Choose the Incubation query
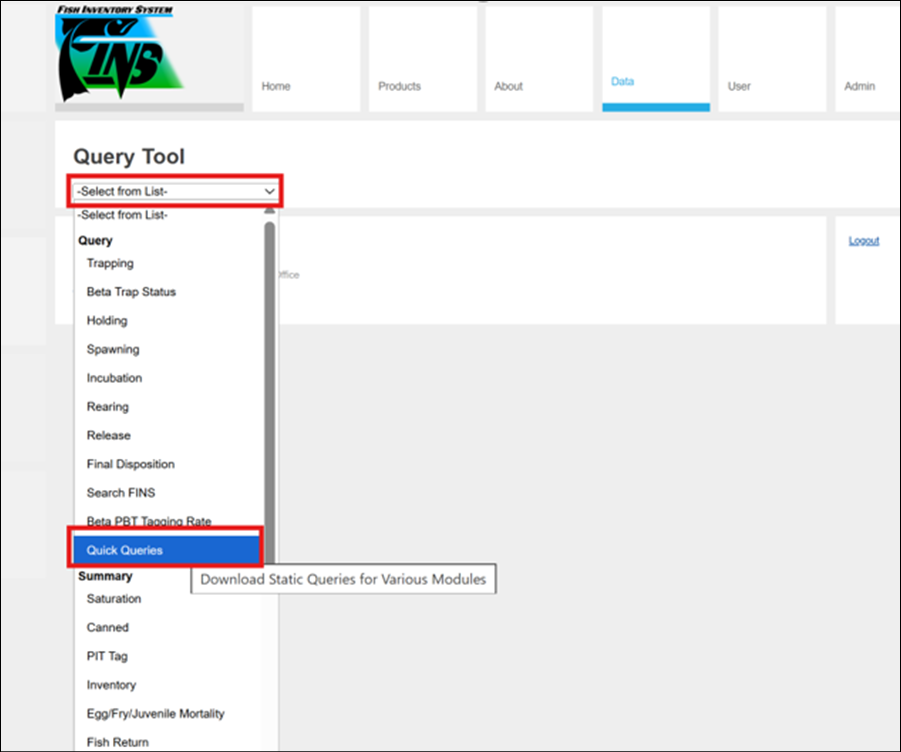 [114, 378]
